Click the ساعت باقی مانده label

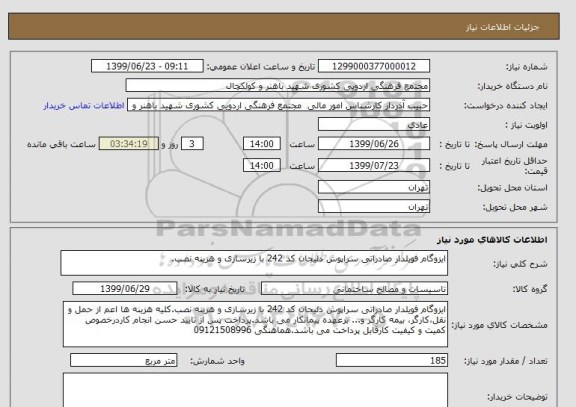(x=61, y=144)
